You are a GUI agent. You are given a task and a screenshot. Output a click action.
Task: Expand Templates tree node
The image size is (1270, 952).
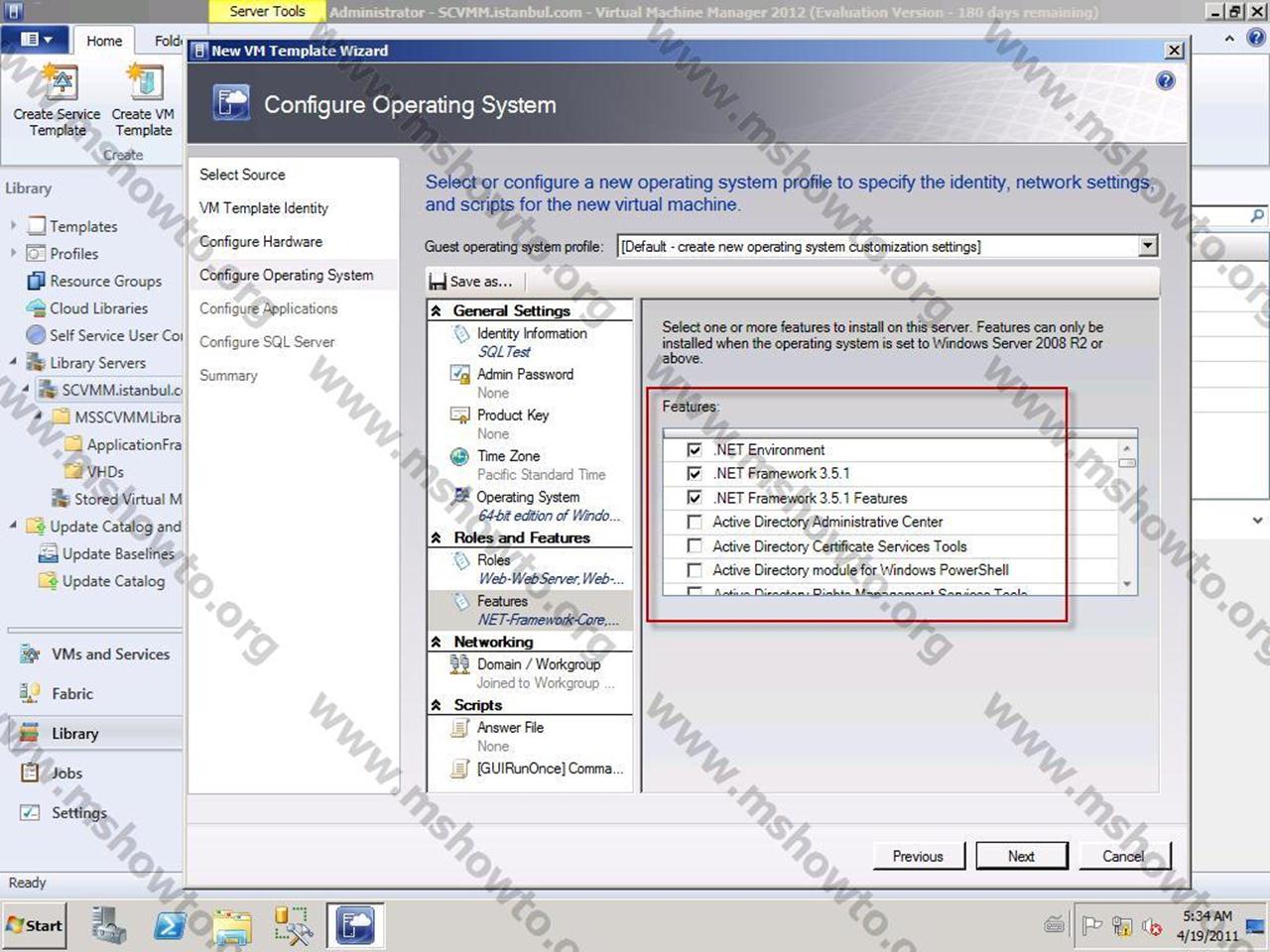point(13,226)
